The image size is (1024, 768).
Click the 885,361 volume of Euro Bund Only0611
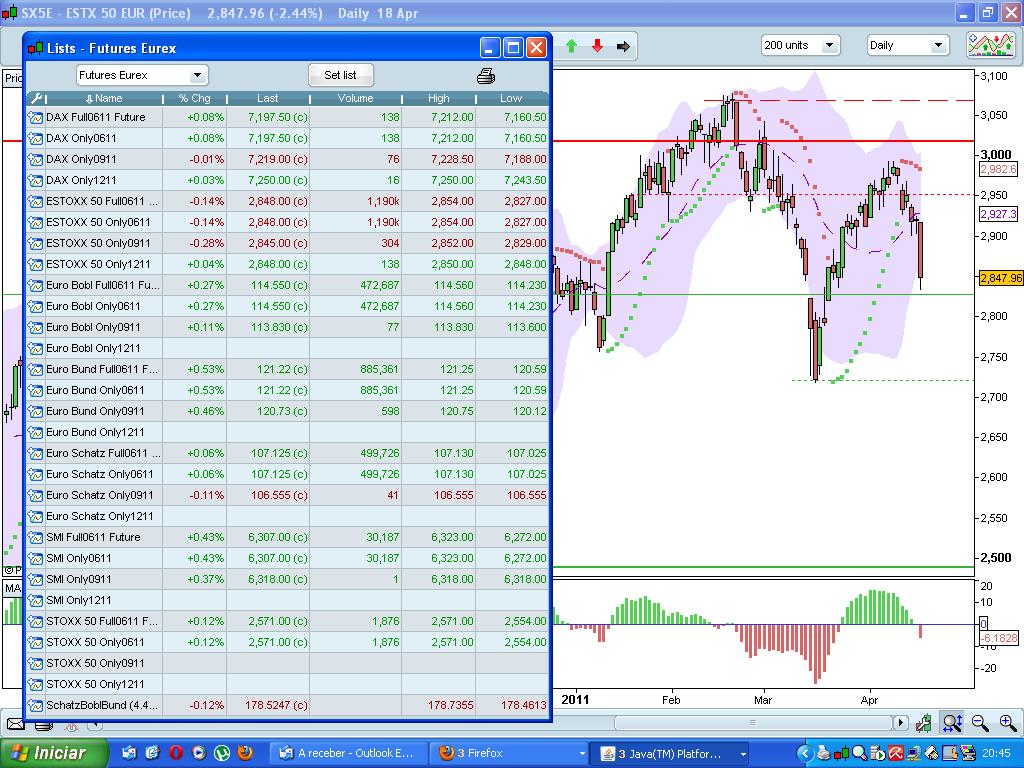coord(379,390)
